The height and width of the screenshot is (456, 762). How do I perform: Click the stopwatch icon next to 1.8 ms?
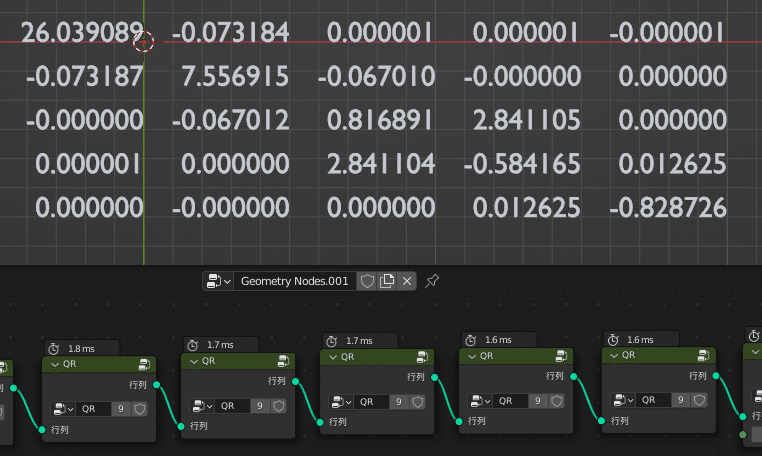point(54,349)
